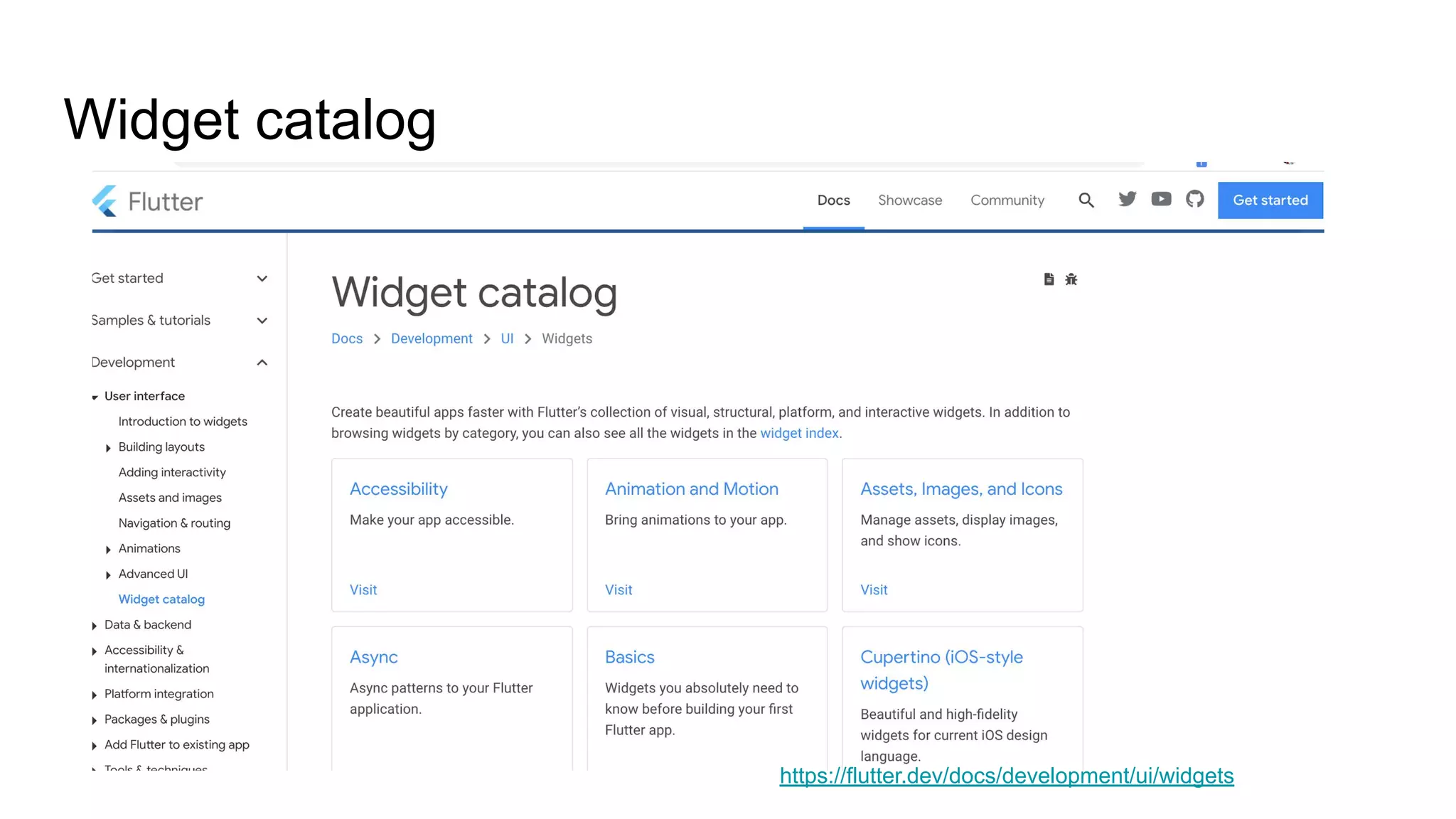This screenshot has height=819, width=1456.
Task: Click the view source document icon
Action: tap(1049, 279)
